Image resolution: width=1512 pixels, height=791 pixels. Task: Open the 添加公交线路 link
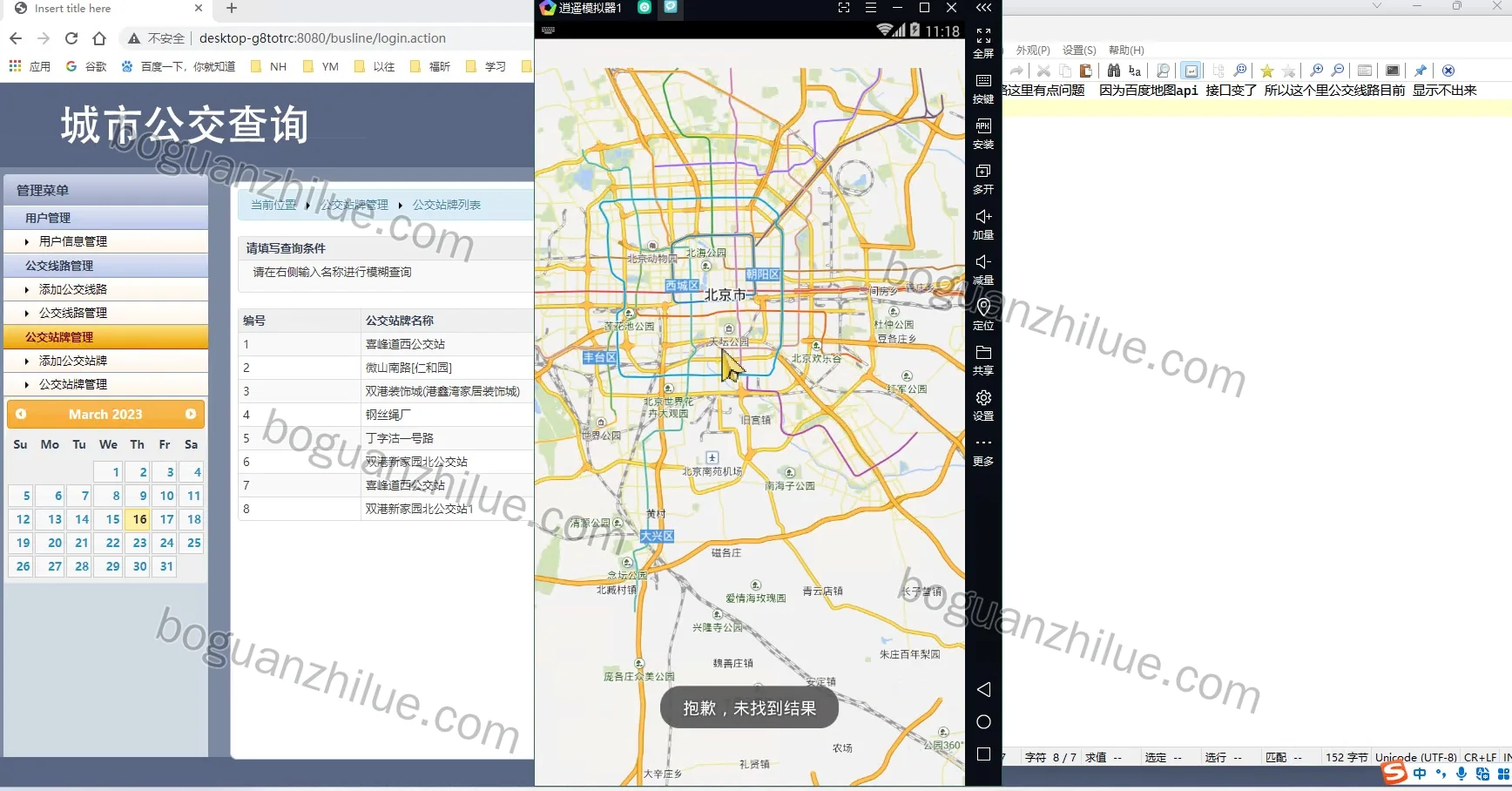click(x=73, y=289)
